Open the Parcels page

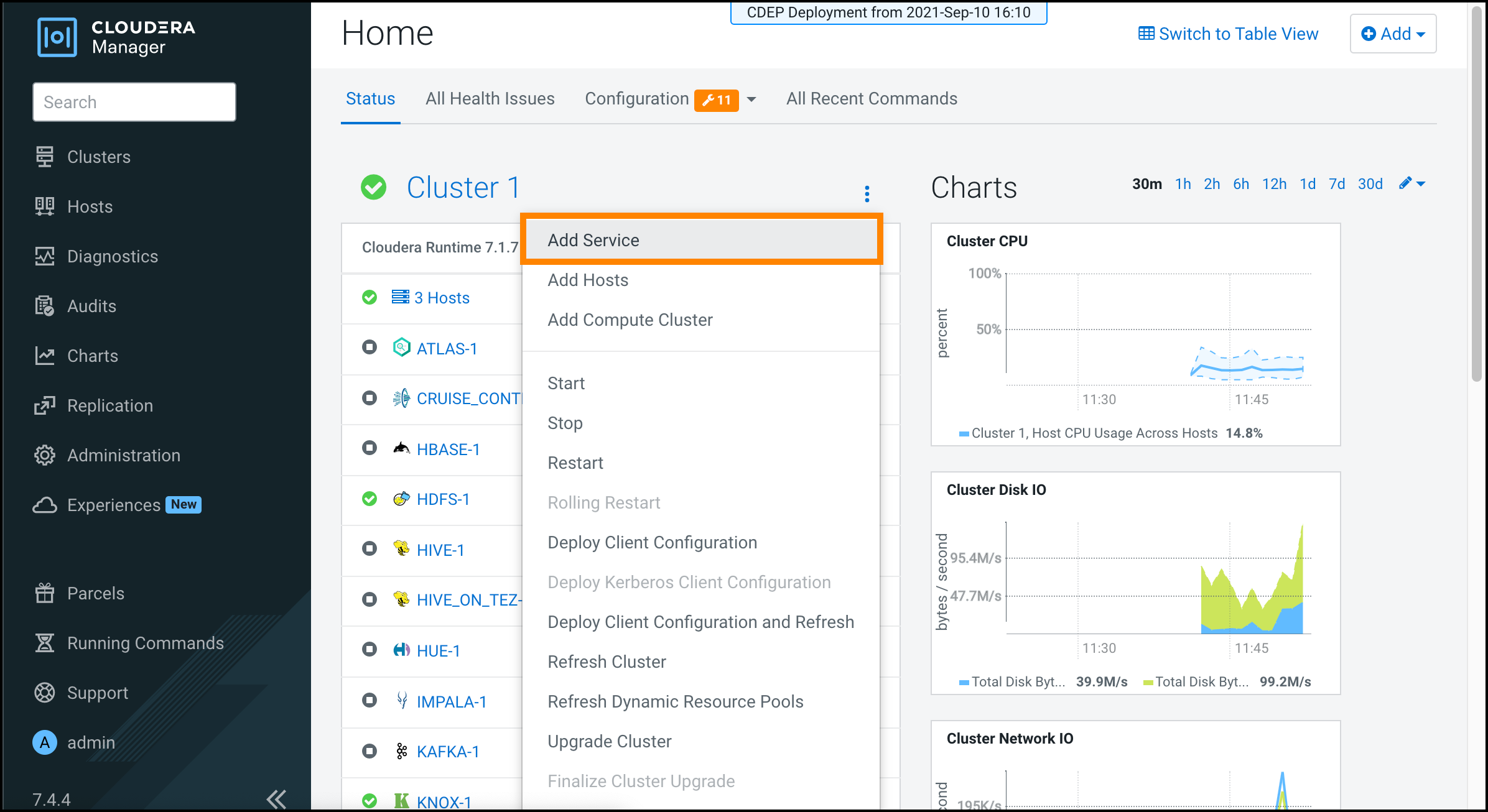tap(95, 593)
